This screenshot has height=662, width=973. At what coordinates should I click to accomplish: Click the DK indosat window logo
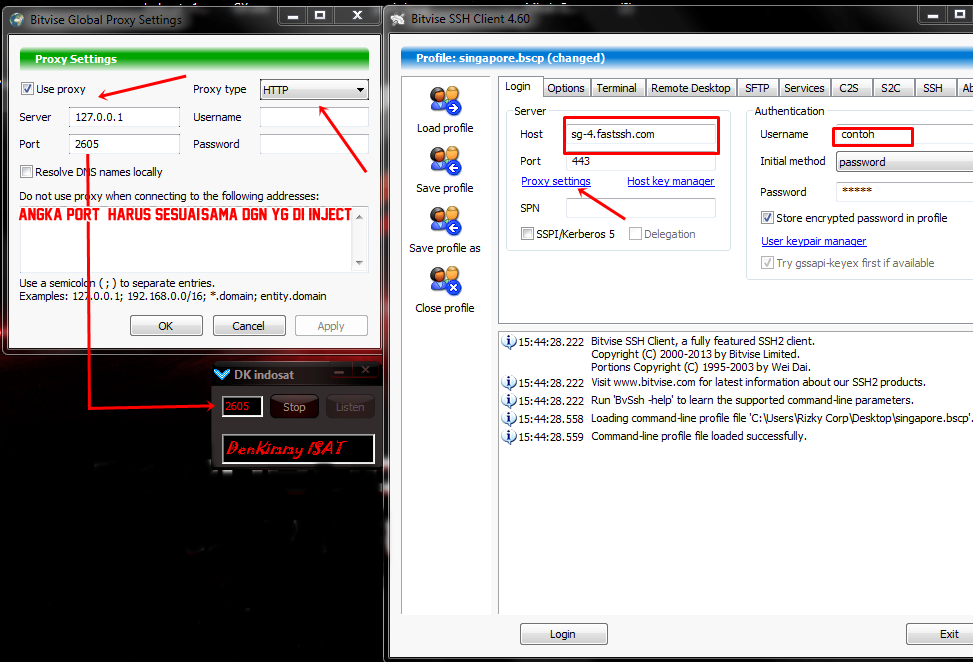tap(221, 374)
